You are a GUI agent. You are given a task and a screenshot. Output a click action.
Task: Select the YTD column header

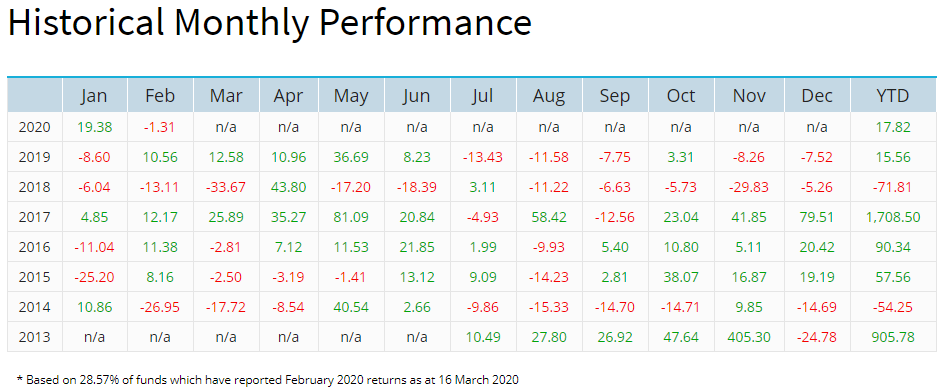point(892,96)
